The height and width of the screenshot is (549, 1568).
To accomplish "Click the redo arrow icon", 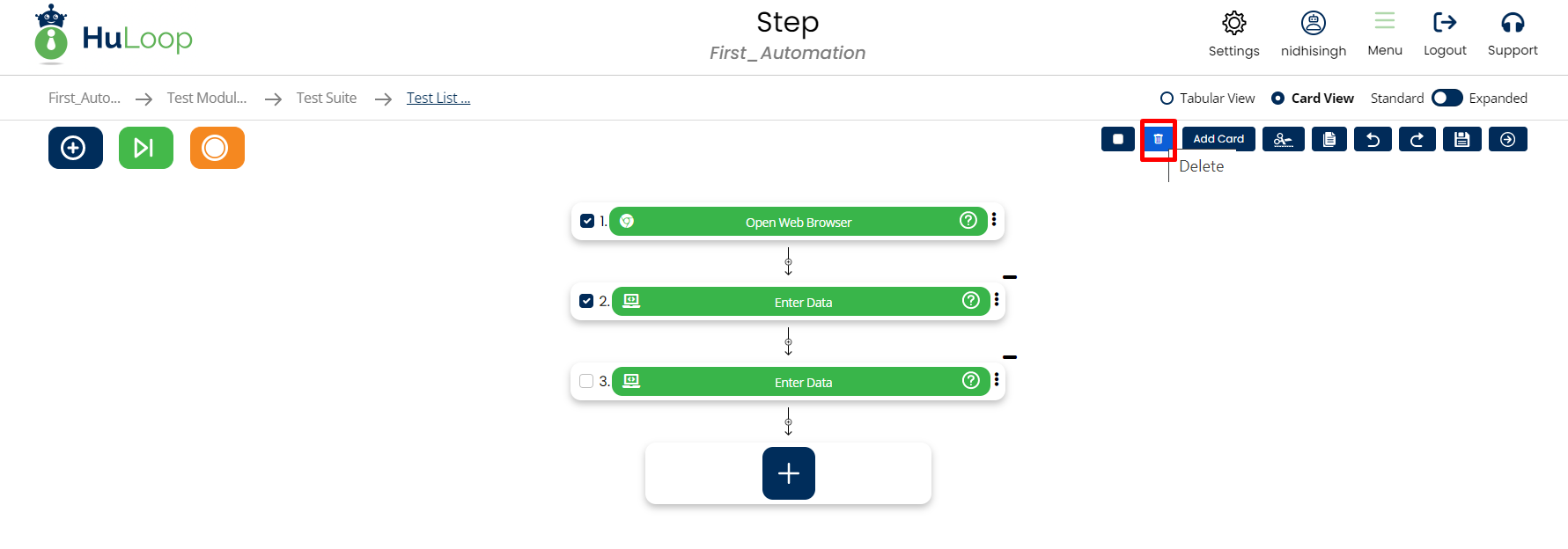I will [x=1417, y=139].
